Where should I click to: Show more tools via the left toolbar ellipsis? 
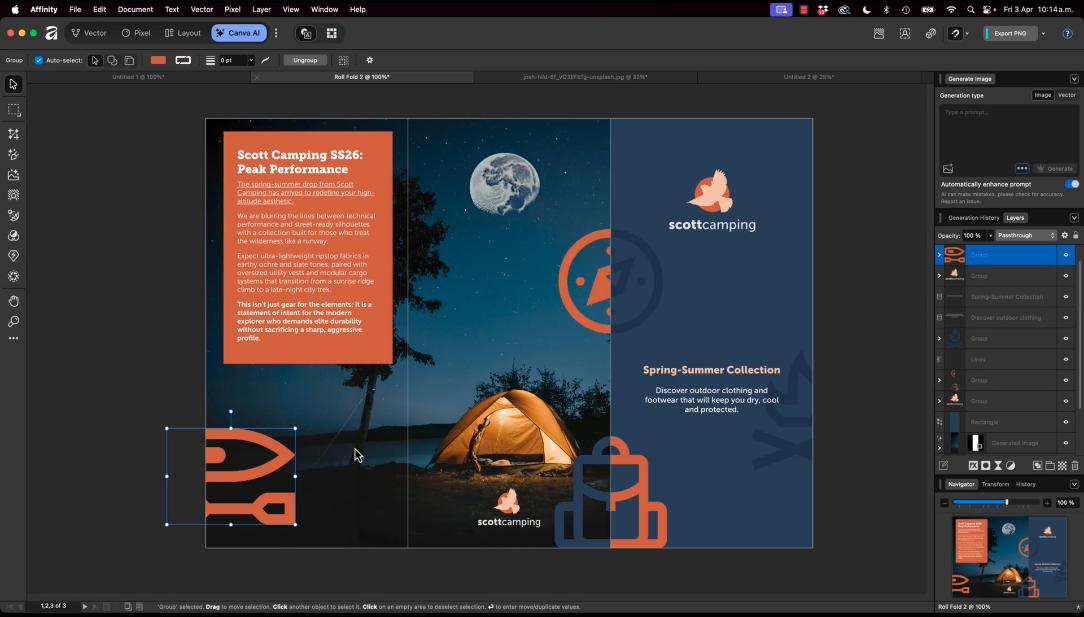coord(13,338)
